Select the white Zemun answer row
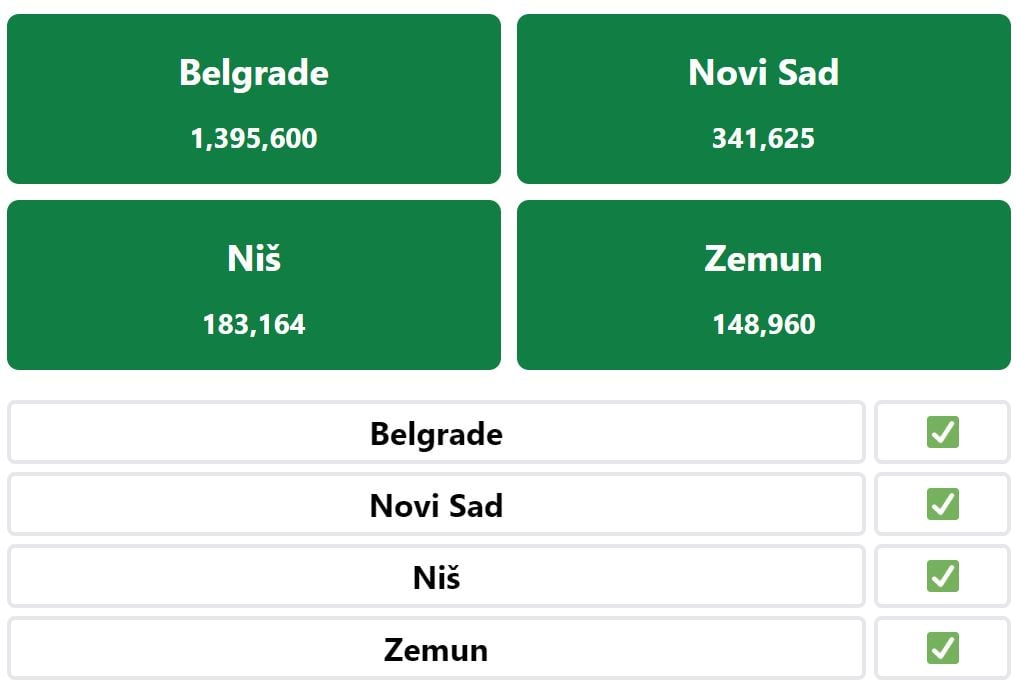Screen dimensions: 1016x687 click(436, 648)
